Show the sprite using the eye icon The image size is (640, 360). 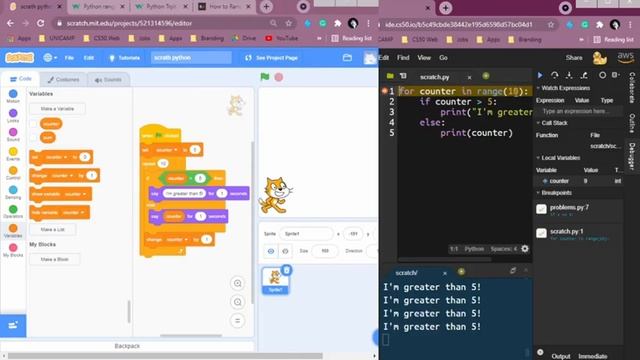(x=271, y=251)
